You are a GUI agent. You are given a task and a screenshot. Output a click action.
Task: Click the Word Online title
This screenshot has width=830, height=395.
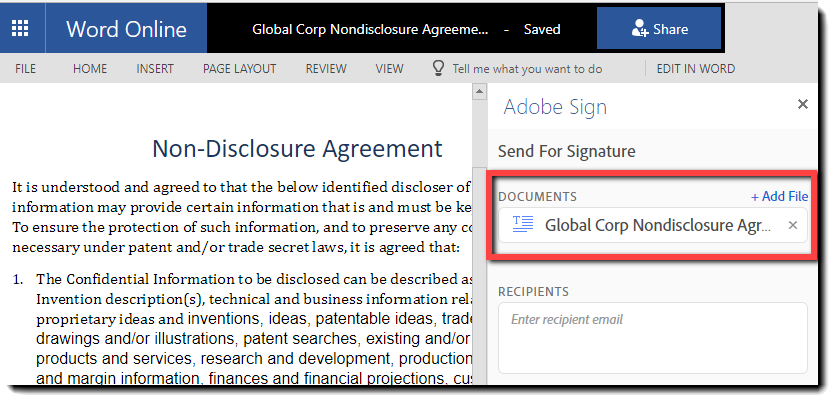(126, 29)
